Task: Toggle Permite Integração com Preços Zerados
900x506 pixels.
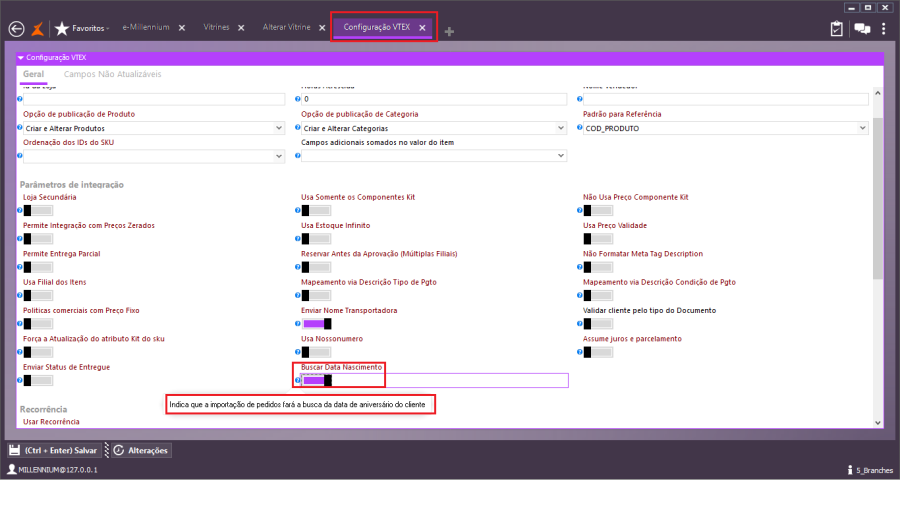Action: pos(38,239)
